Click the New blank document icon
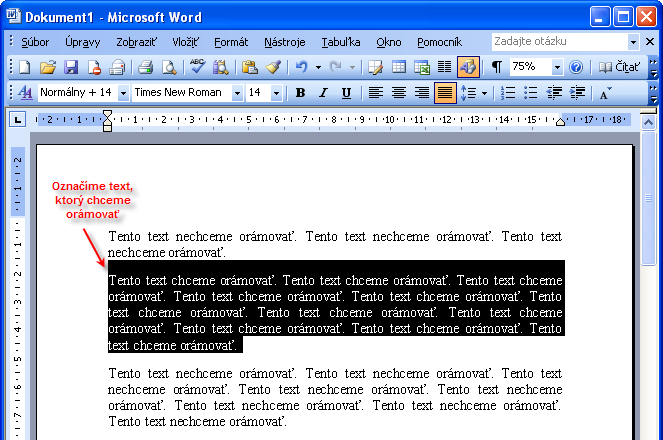This screenshot has height=440, width=663. (25, 67)
